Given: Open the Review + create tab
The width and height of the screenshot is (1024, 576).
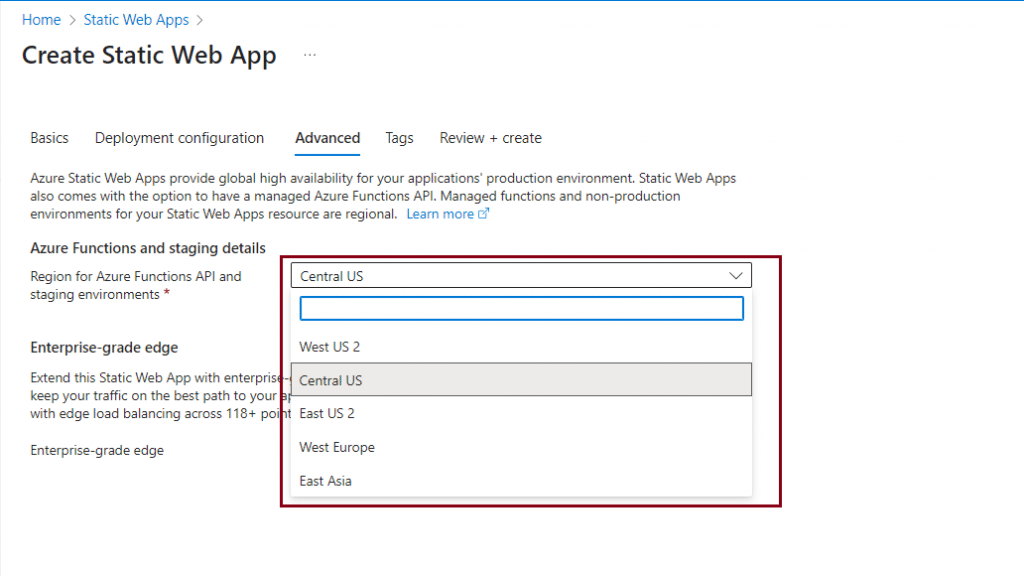Looking at the screenshot, I should [x=490, y=138].
